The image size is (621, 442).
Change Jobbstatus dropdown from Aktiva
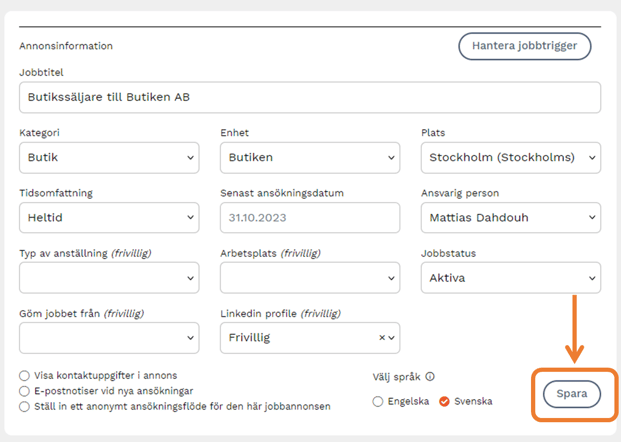coord(510,277)
